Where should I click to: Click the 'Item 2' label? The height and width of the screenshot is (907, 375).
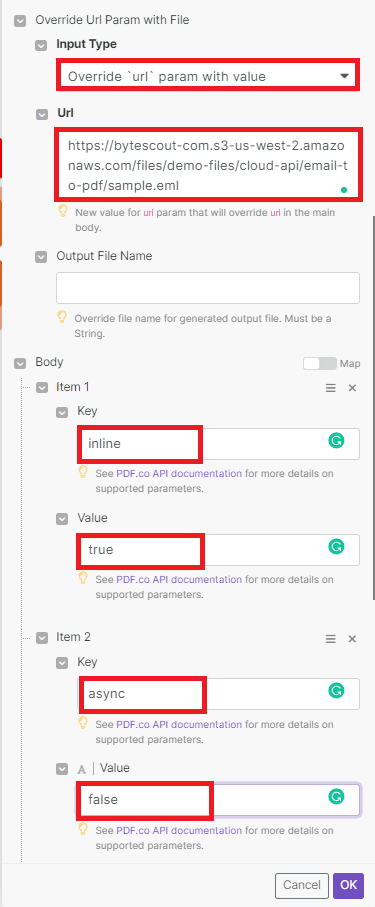pos(73,637)
